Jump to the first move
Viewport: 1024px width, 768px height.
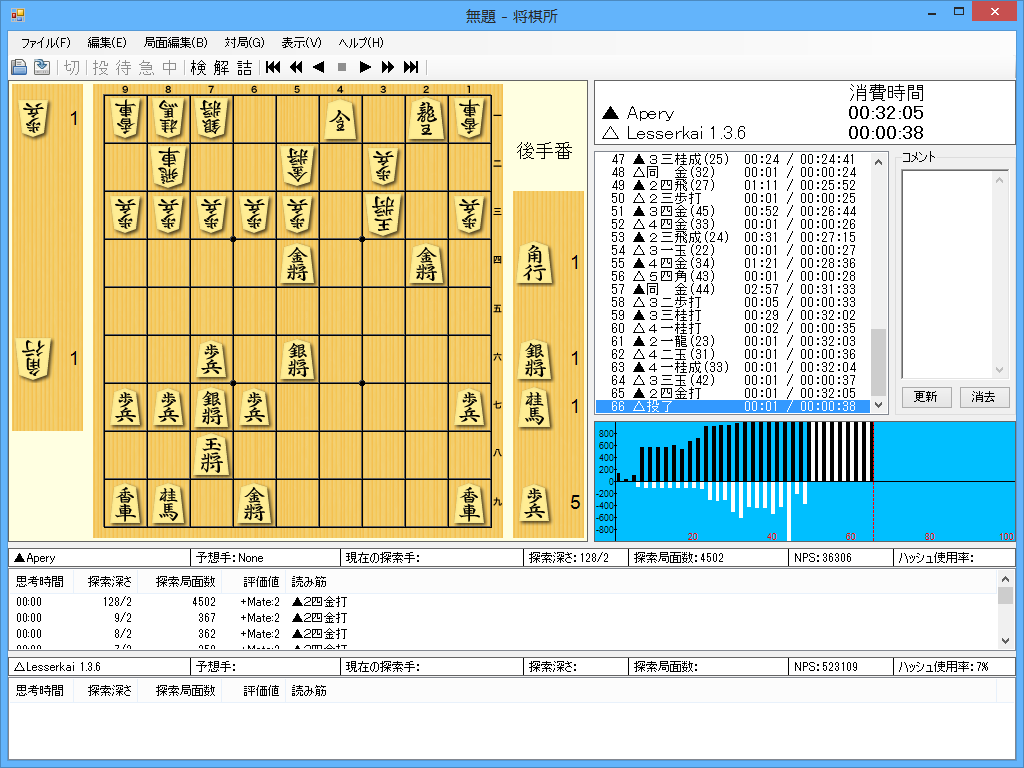[273, 67]
